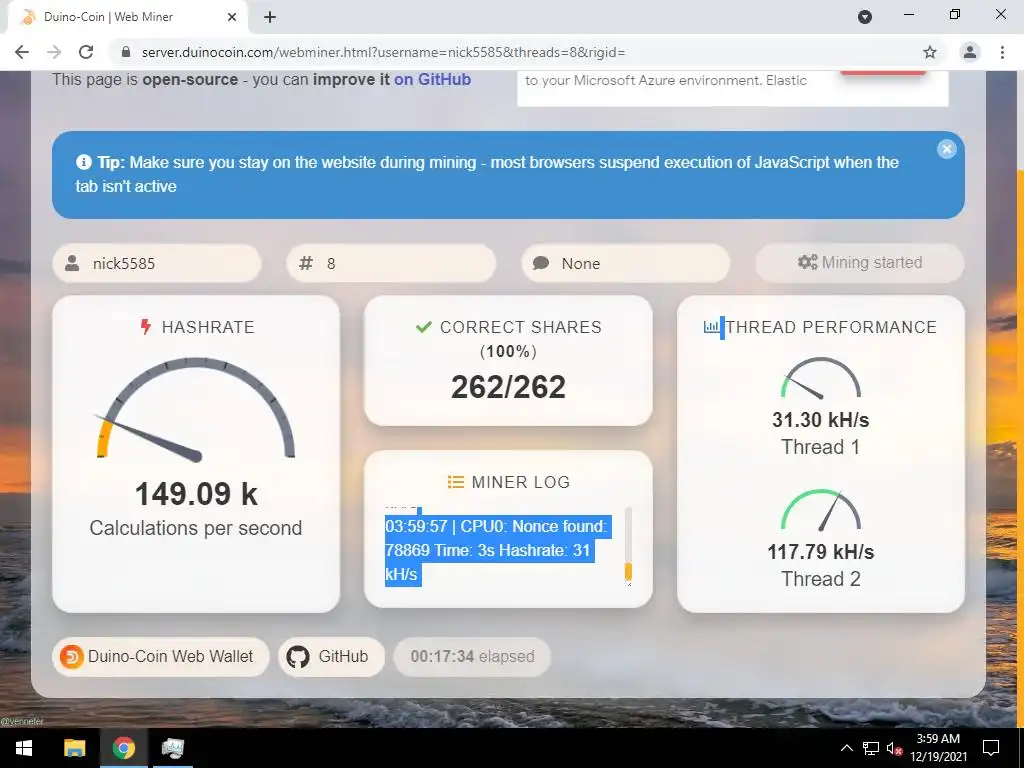Viewport: 1024px width, 768px height.
Task: Open the Duino-Coin Web Wallet button
Action: pyautogui.click(x=161, y=656)
